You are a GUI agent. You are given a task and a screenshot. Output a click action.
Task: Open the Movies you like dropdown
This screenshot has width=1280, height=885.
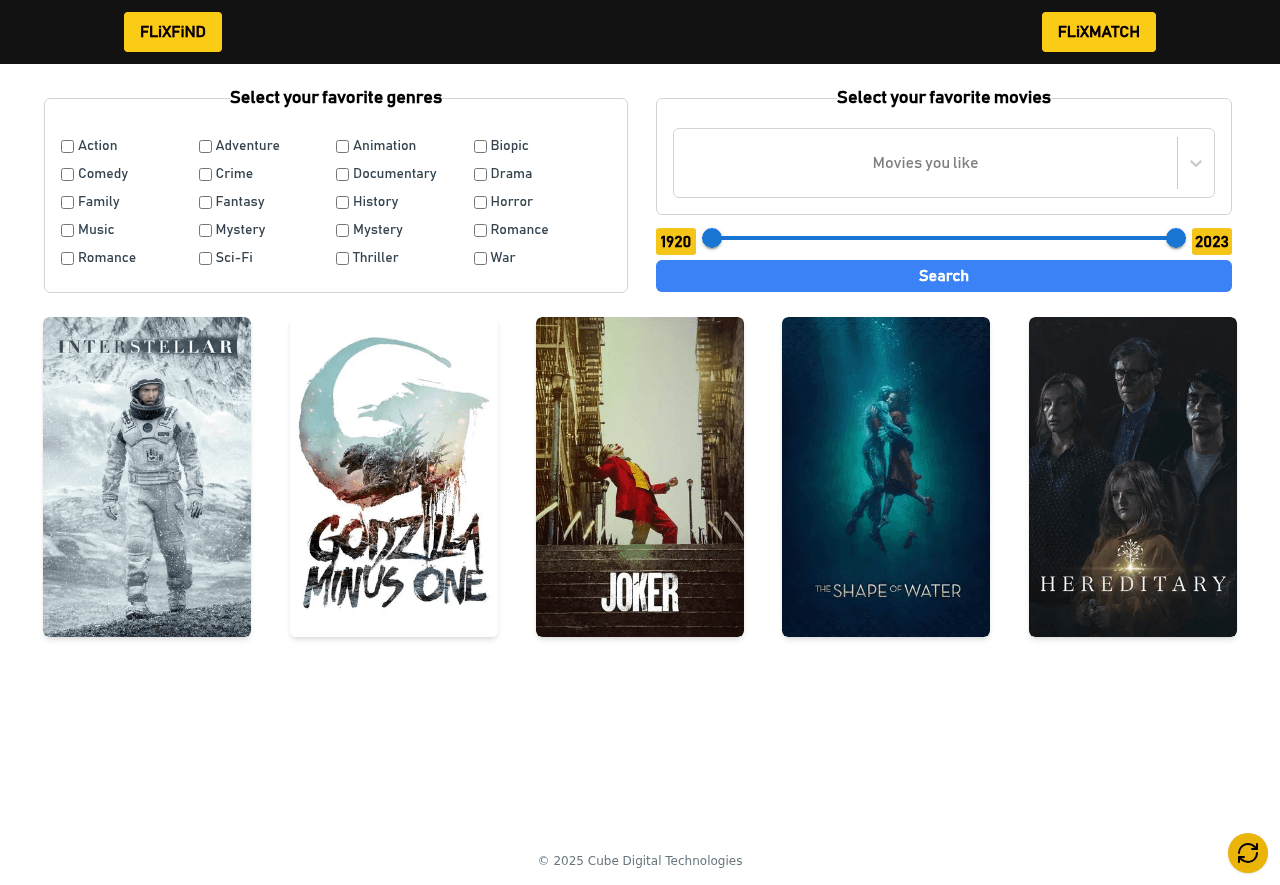[x=925, y=163]
